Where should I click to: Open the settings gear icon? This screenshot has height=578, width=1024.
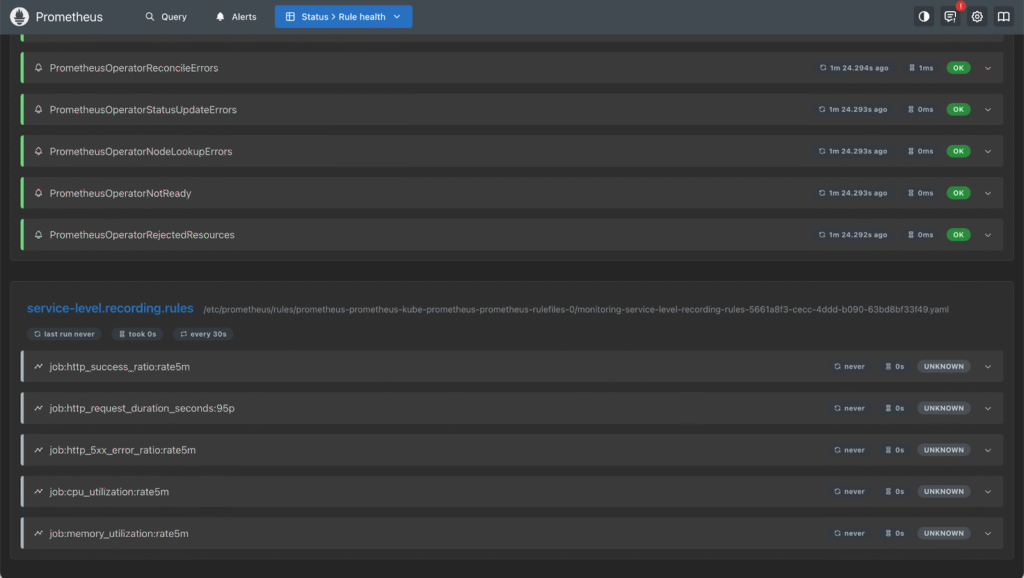(977, 17)
